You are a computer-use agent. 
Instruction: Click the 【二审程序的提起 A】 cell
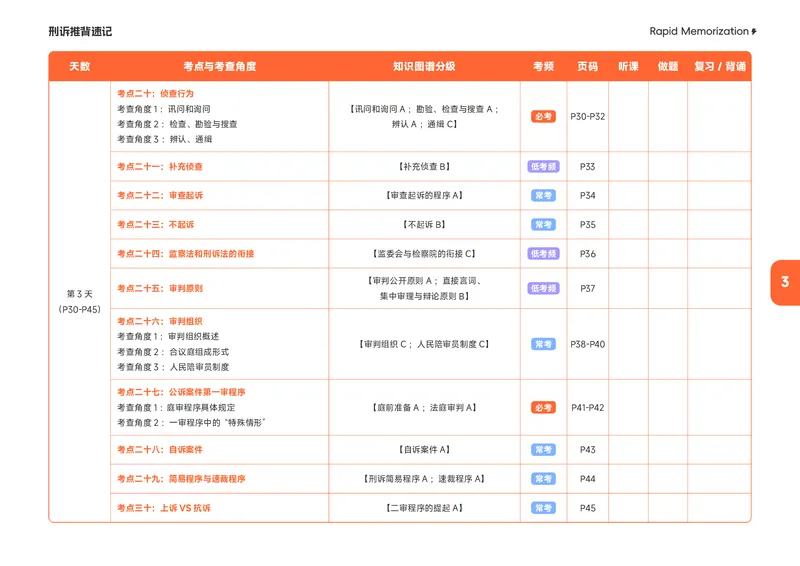[424, 508]
